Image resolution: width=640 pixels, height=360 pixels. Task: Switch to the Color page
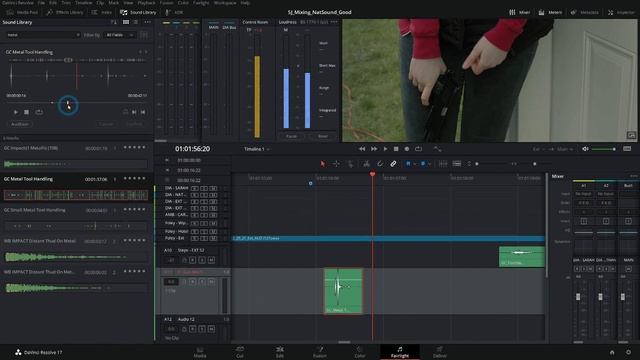point(360,352)
